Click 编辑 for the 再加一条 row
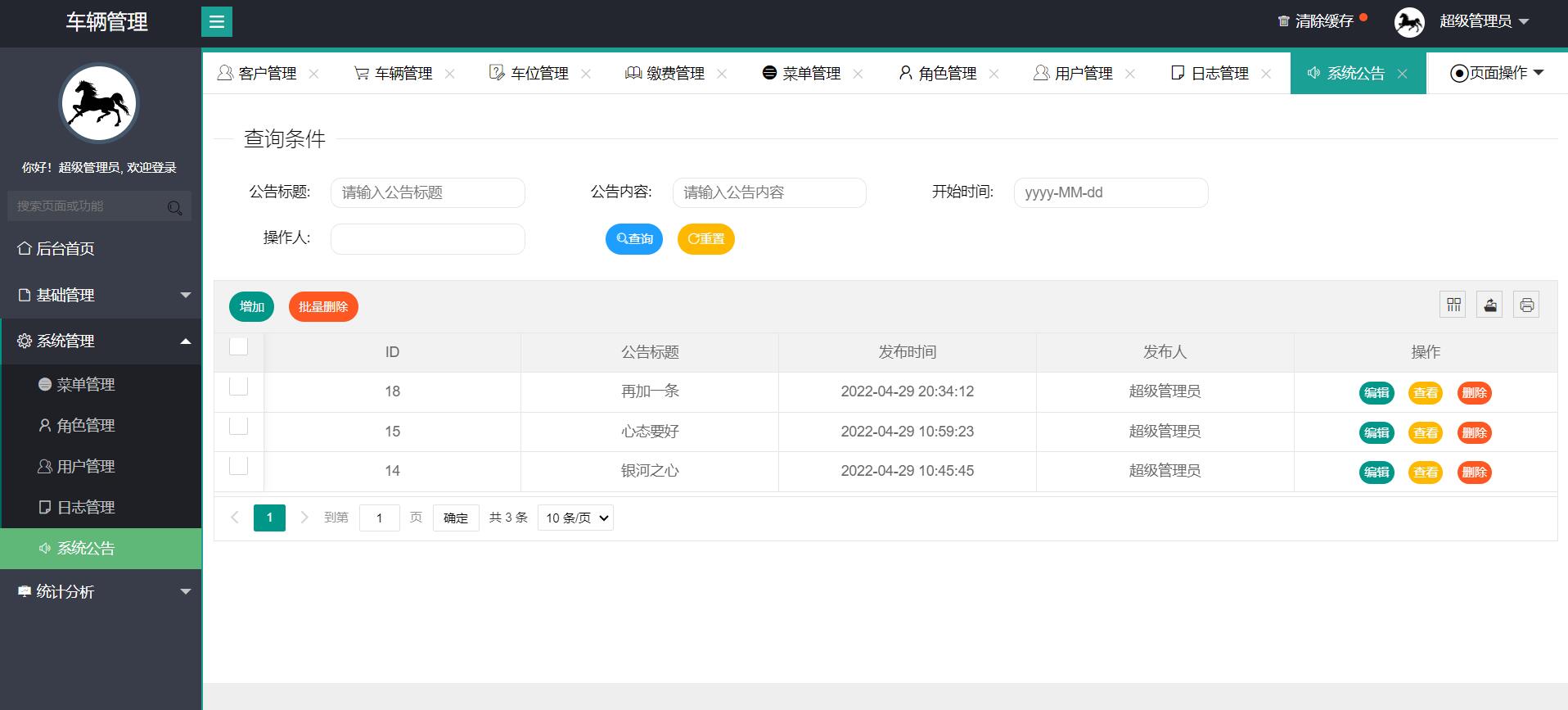This screenshot has width=1568, height=710. pyautogui.click(x=1377, y=393)
